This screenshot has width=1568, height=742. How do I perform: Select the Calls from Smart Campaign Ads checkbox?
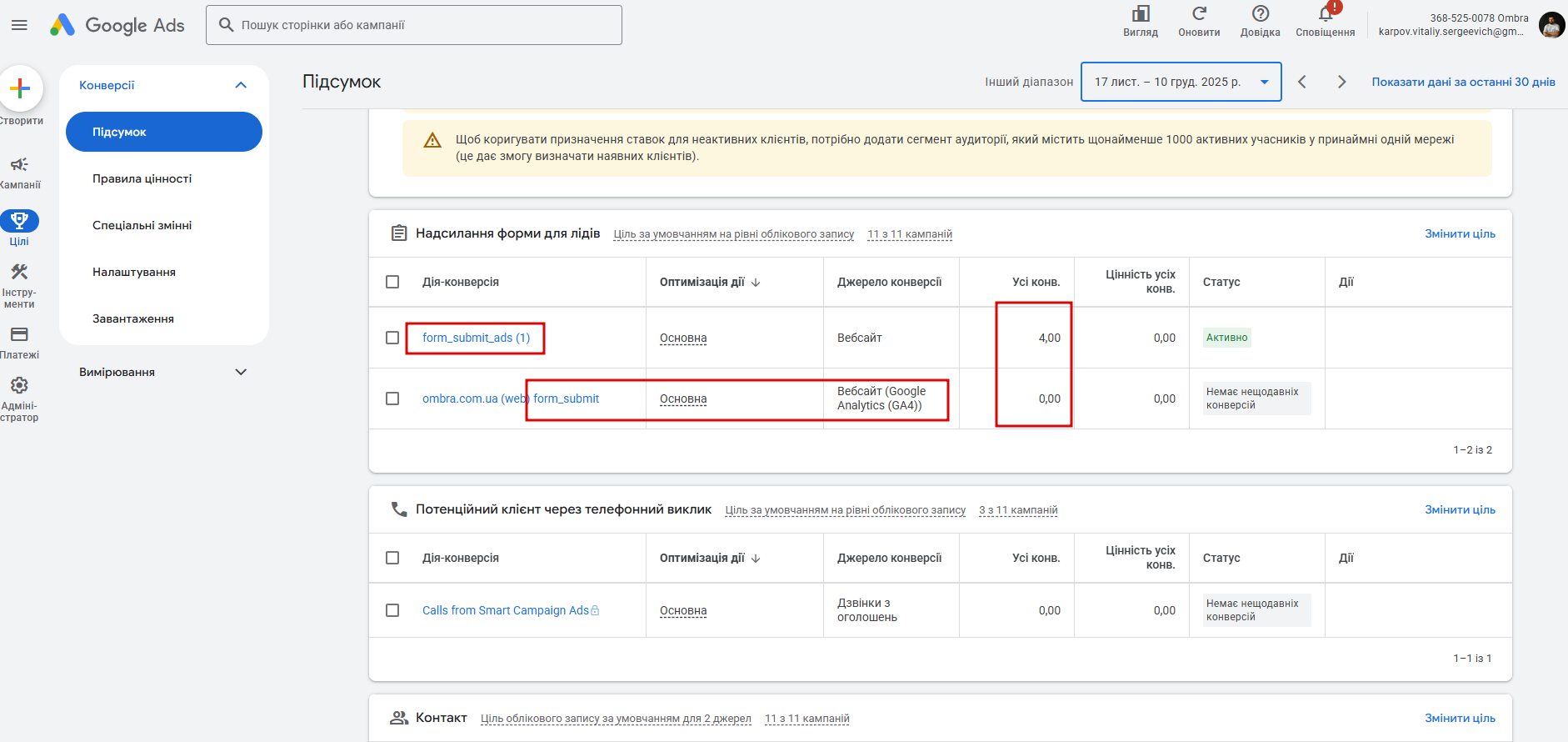(392, 610)
